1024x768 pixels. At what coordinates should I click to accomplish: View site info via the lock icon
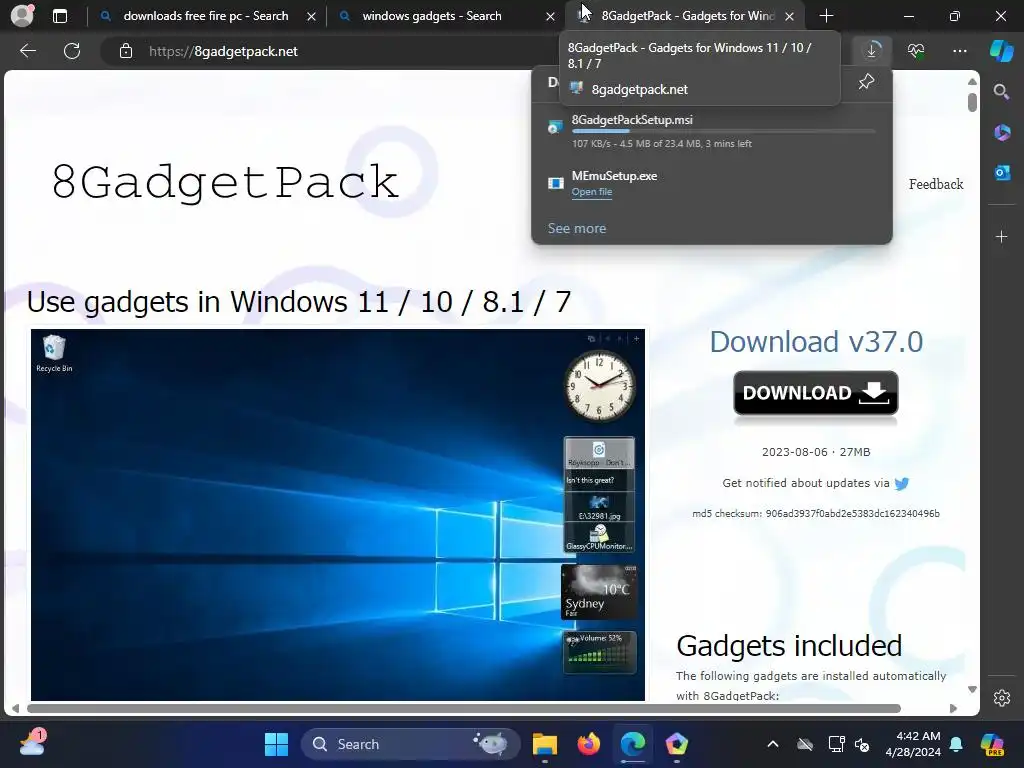[x=126, y=51]
